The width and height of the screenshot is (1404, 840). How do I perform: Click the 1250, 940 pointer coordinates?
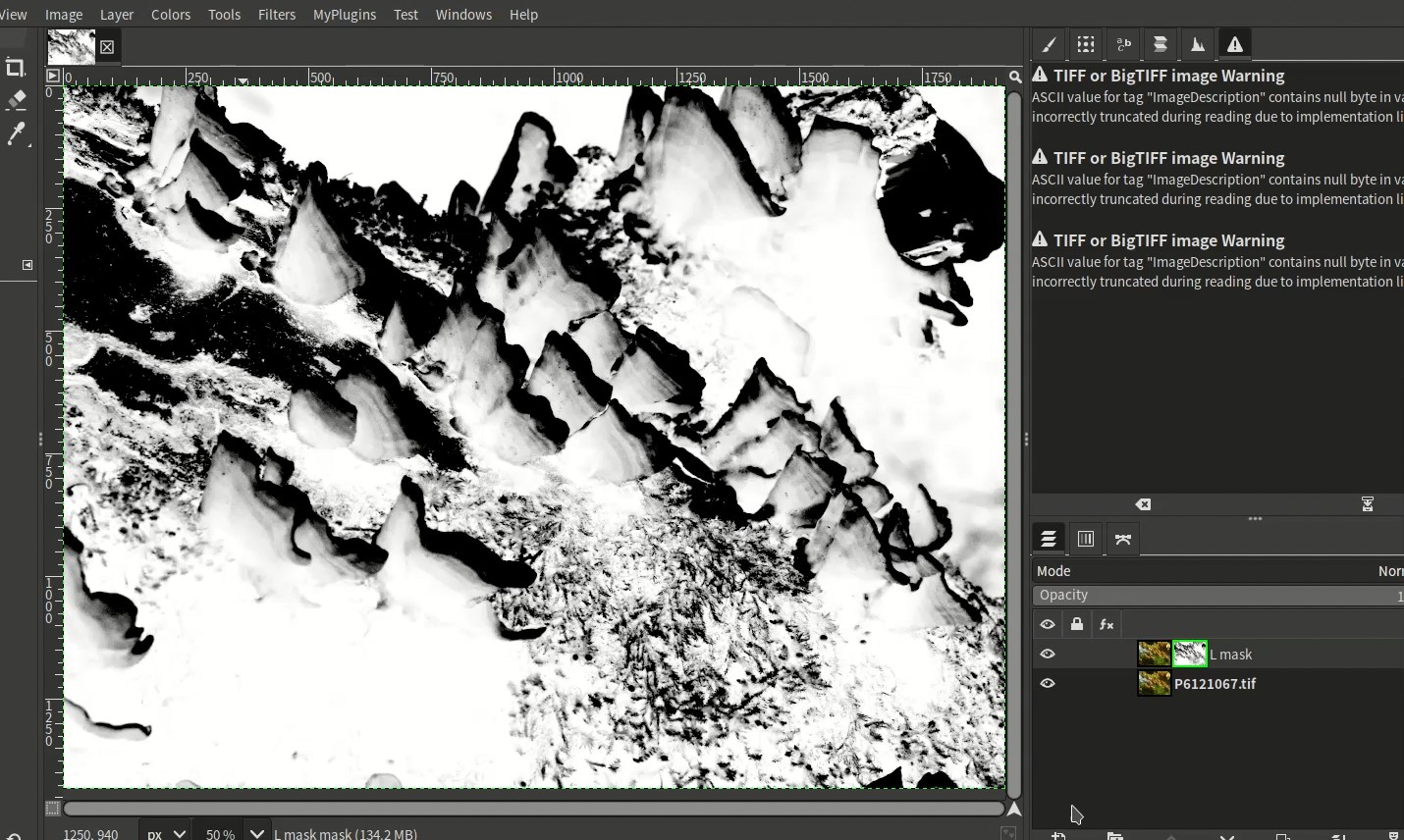click(90, 834)
